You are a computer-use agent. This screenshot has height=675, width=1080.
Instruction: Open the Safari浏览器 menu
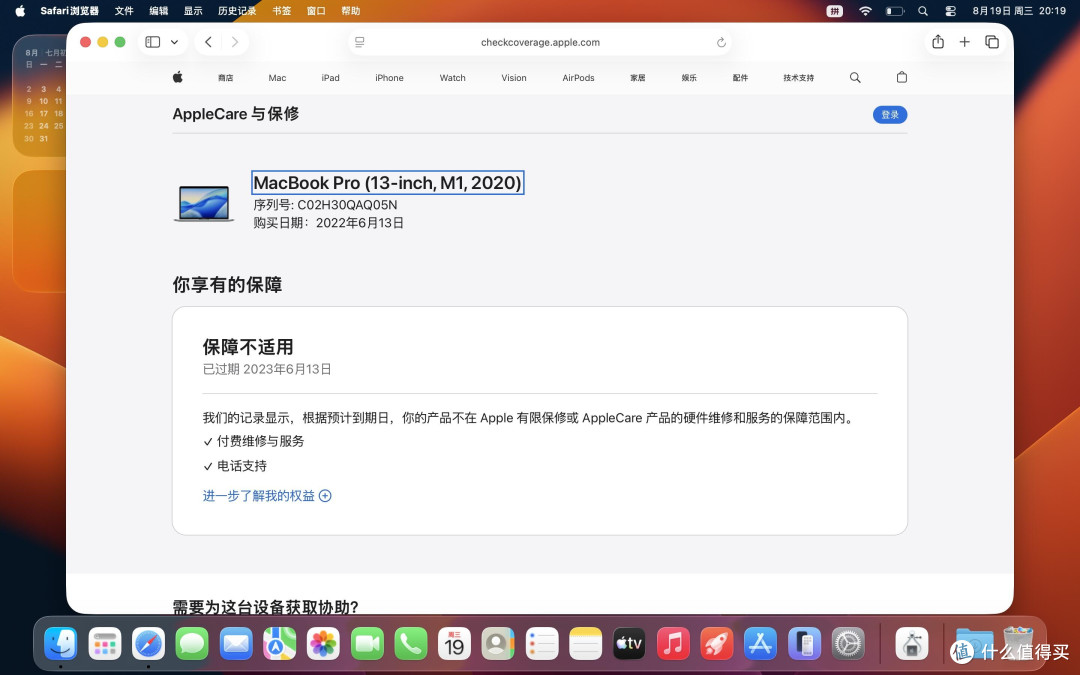click(x=70, y=10)
